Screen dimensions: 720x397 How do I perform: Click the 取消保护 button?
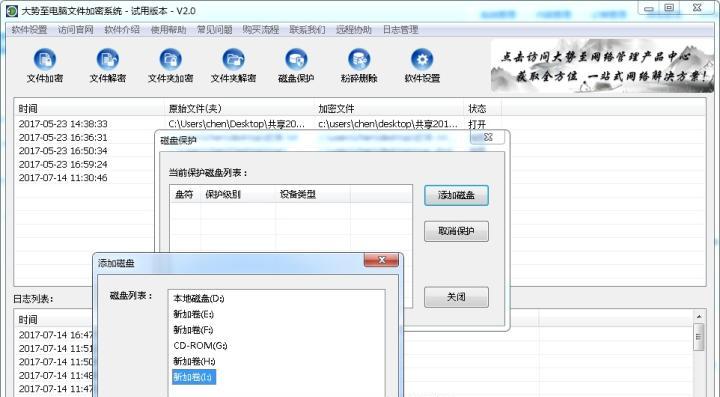coord(456,231)
